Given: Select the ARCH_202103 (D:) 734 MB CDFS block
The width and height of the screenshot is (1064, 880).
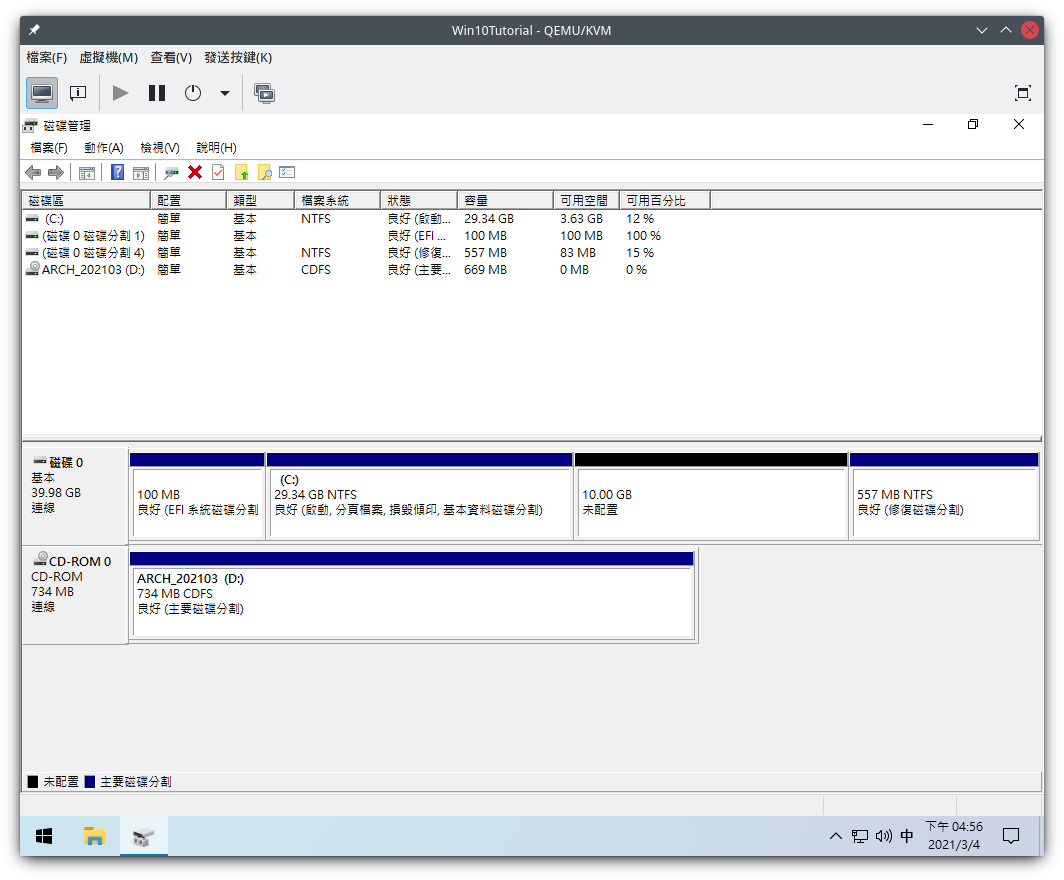Looking at the screenshot, I should [x=412, y=595].
